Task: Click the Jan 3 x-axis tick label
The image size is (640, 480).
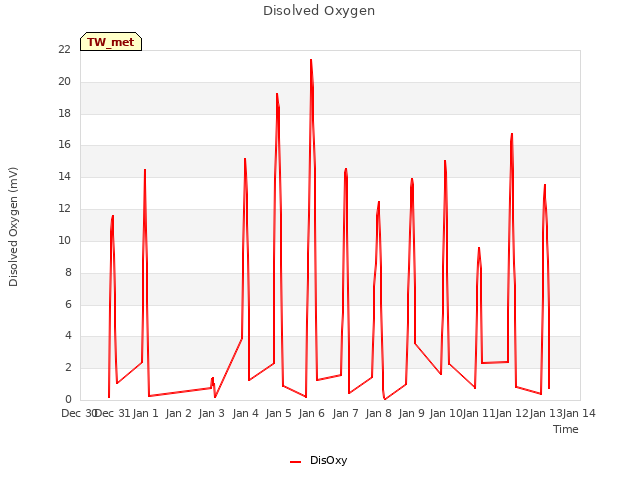Action: pyautogui.click(x=211, y=413)
